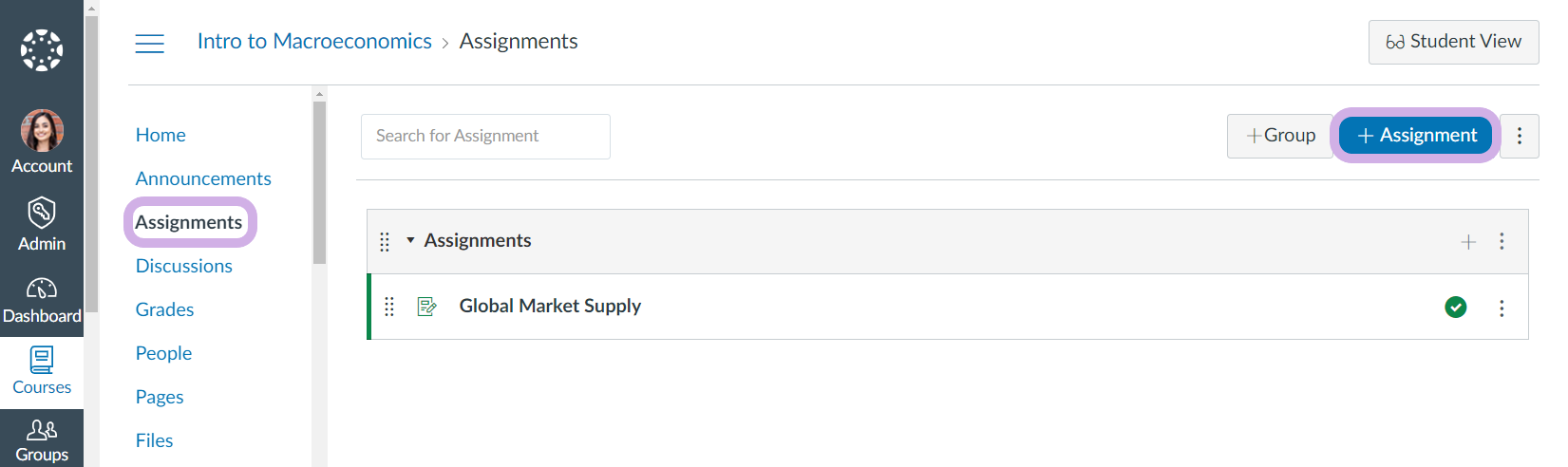Image resolution: width=1568 pixels, height=467 pixels.
Task: Click the Student View button
Action: click(x=1453, y=42)
